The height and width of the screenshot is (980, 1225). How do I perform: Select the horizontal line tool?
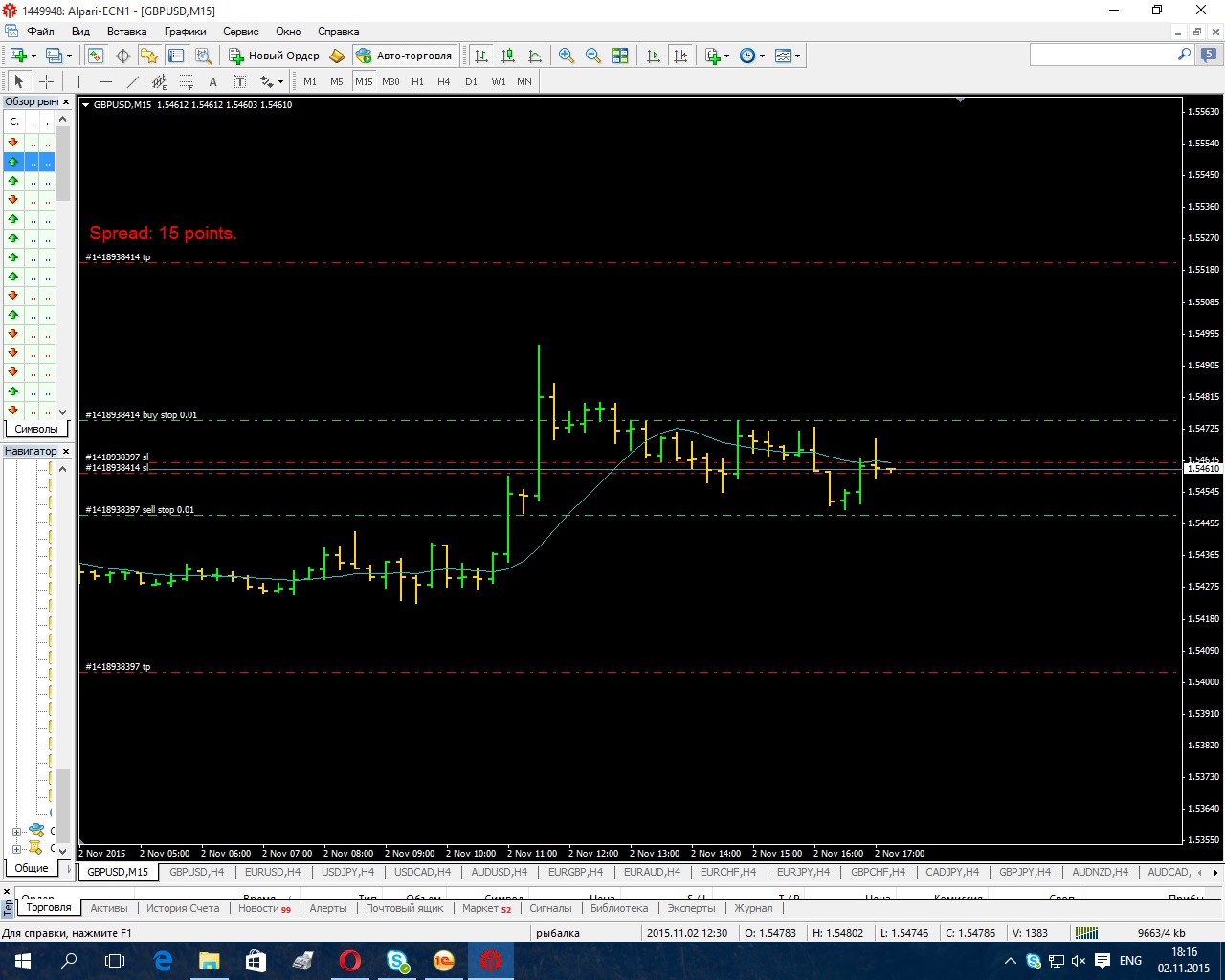point(106,81)
